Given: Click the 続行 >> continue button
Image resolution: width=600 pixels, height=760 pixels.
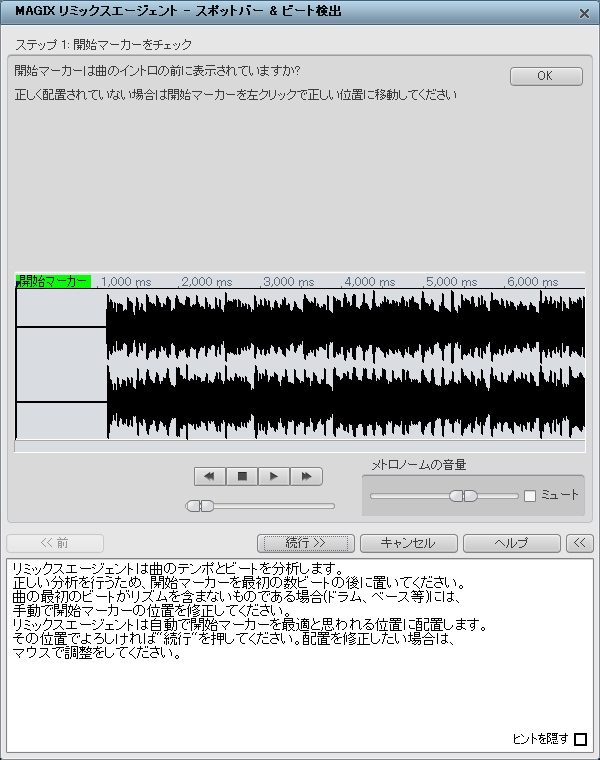Looking at the screenshot, I should (306, 543).
